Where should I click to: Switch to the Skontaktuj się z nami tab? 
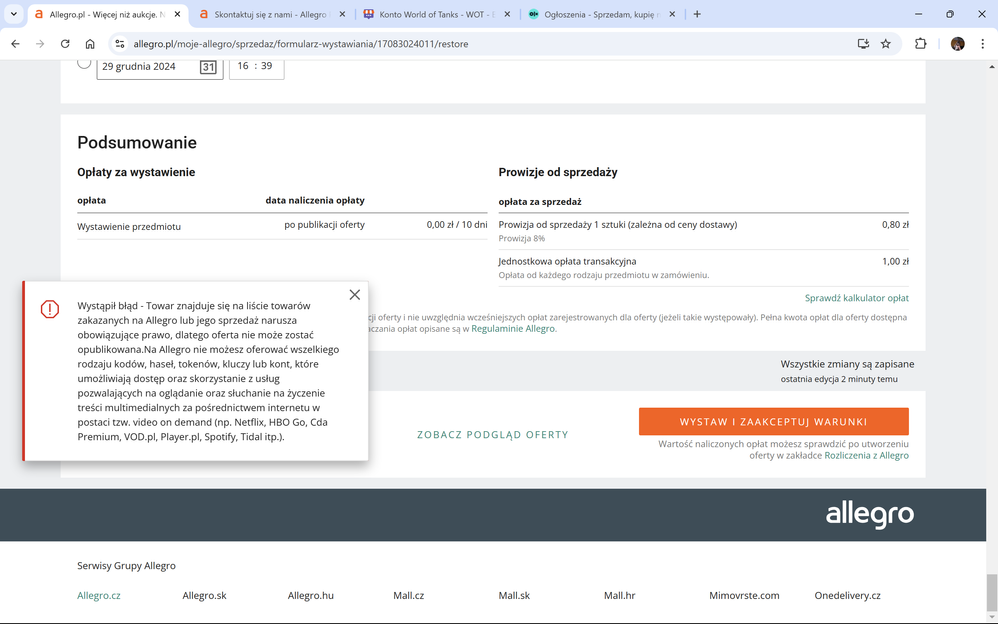pos(270,14)
